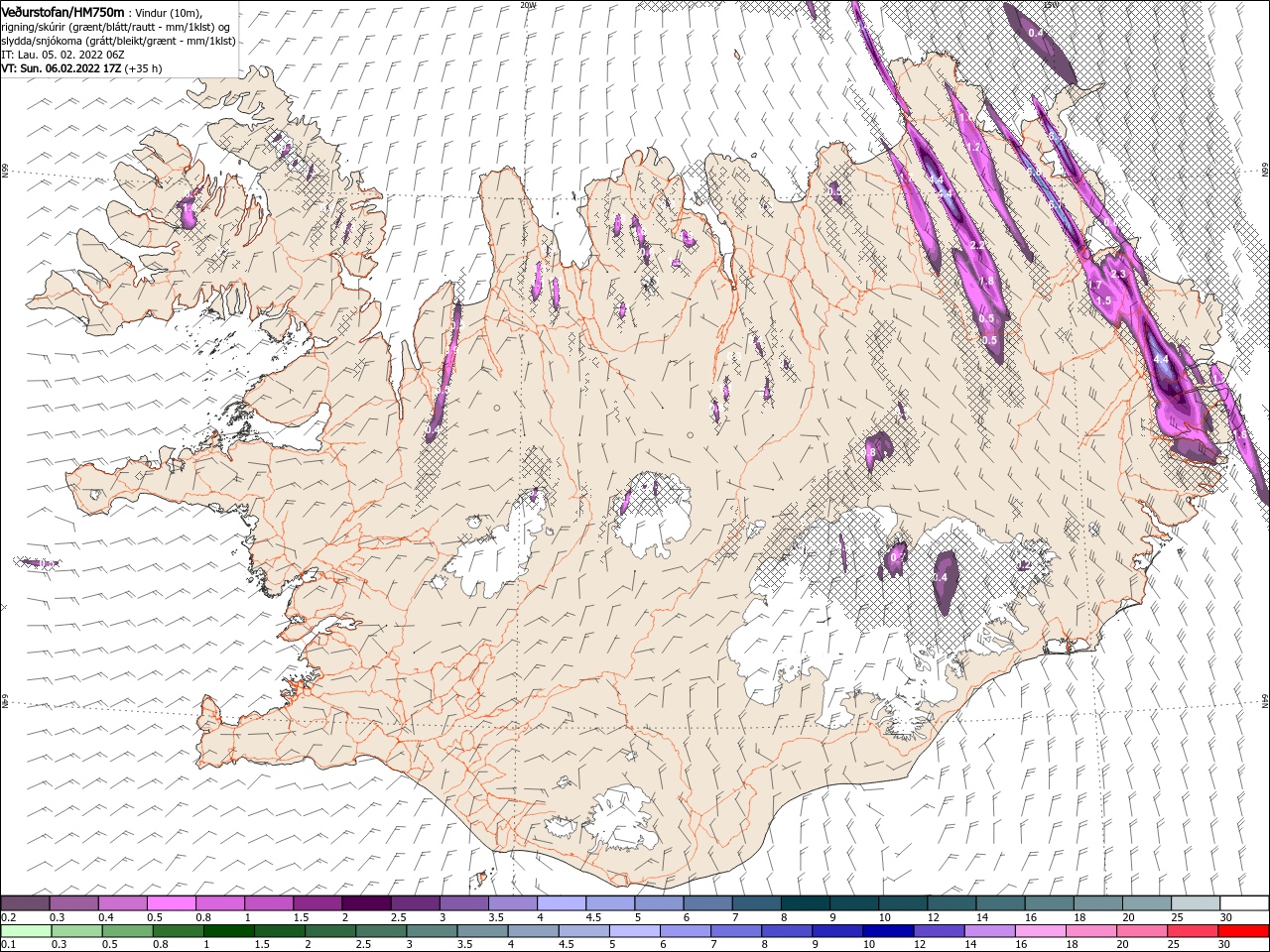Screen dimensions: 1270x952
Task: Select the dark teal swatch between 8 and 9 in the upper legend row
Action: pos(806,903)
